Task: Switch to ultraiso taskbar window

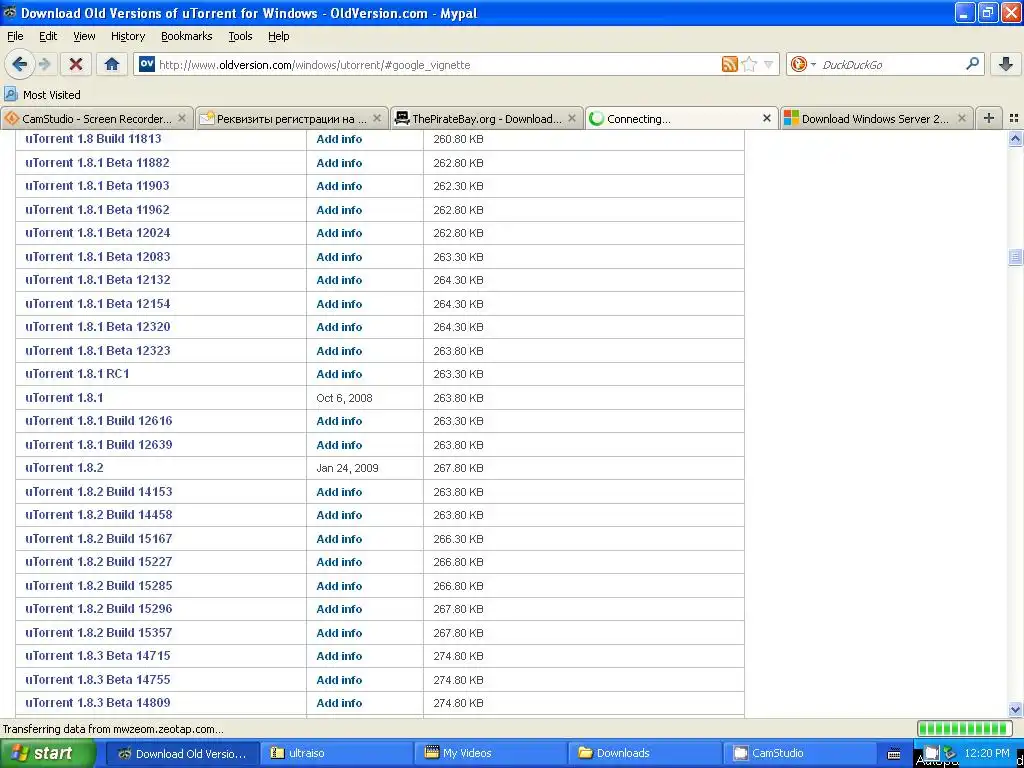Action: pyautogui.click(x=335, y=753)
